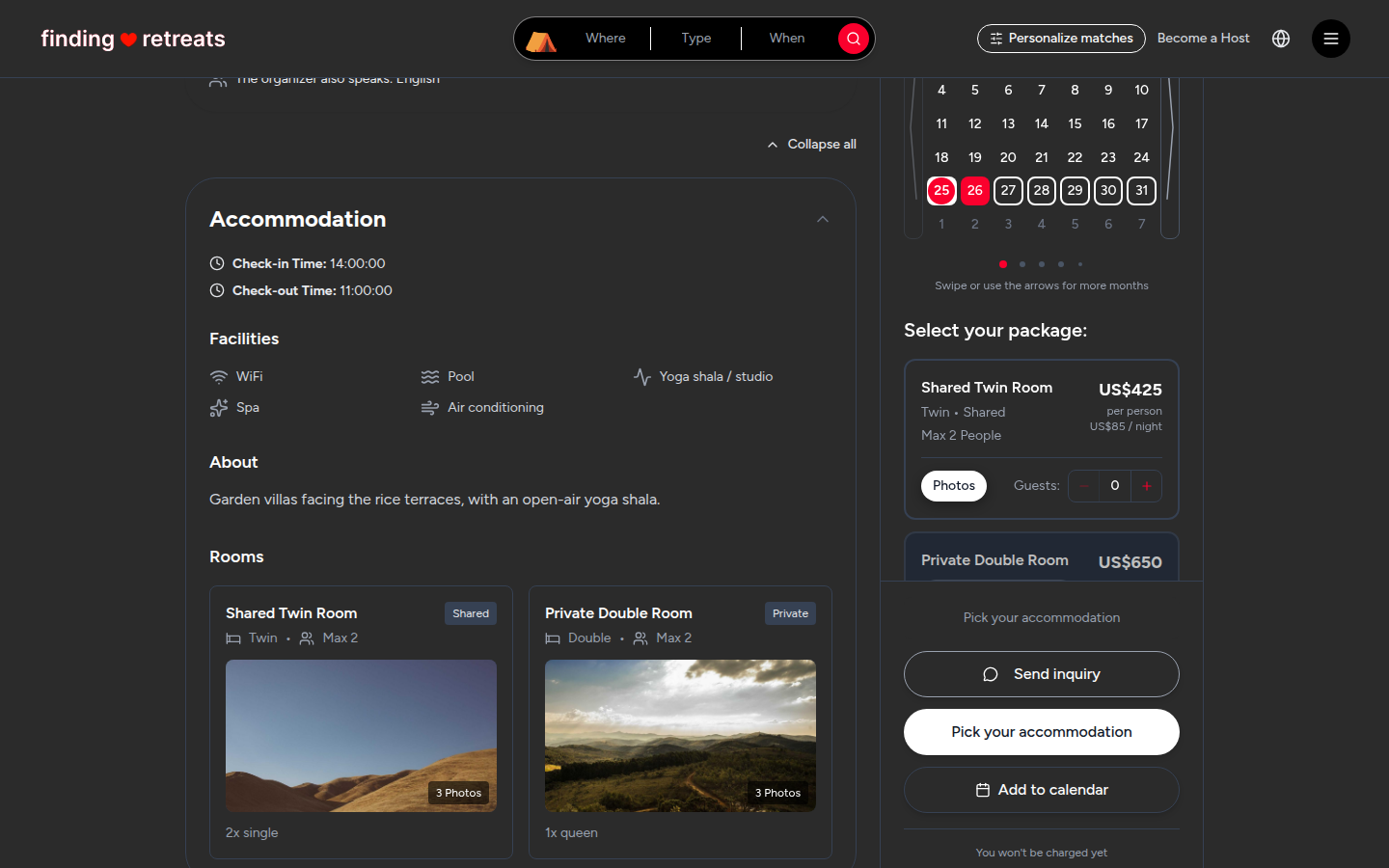The width and height of the screenshot is (1389, 868).
Task: Click the Air conditioning wind icon
Action: [x=430, y=408]
